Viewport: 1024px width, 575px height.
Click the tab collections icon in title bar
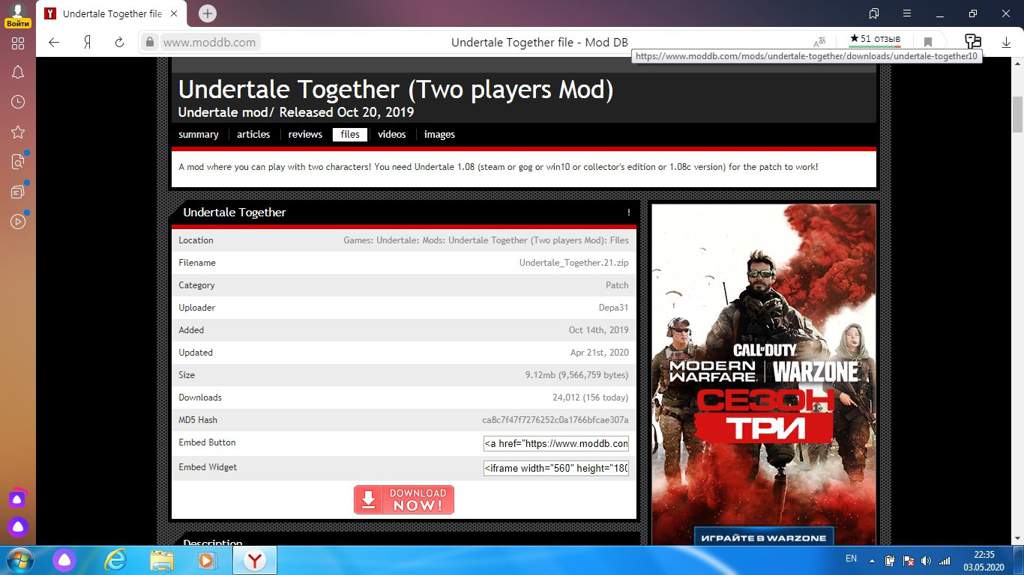(x=874, y=13)
